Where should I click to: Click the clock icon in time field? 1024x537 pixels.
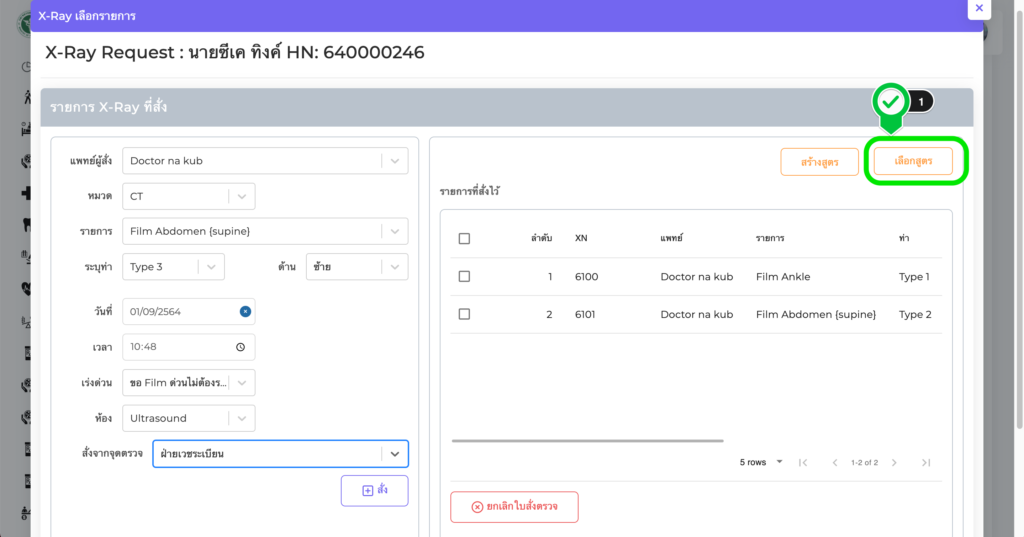240,347
